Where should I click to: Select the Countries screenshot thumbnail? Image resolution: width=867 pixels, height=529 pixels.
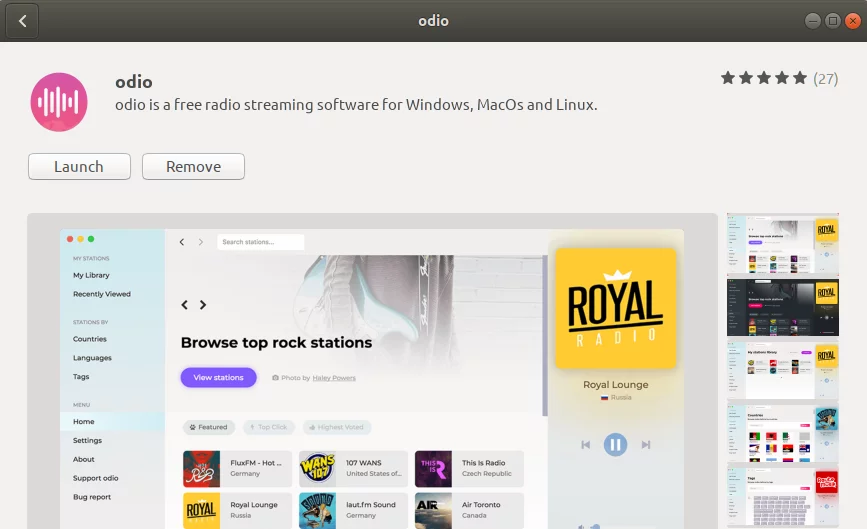pos(782,434)
